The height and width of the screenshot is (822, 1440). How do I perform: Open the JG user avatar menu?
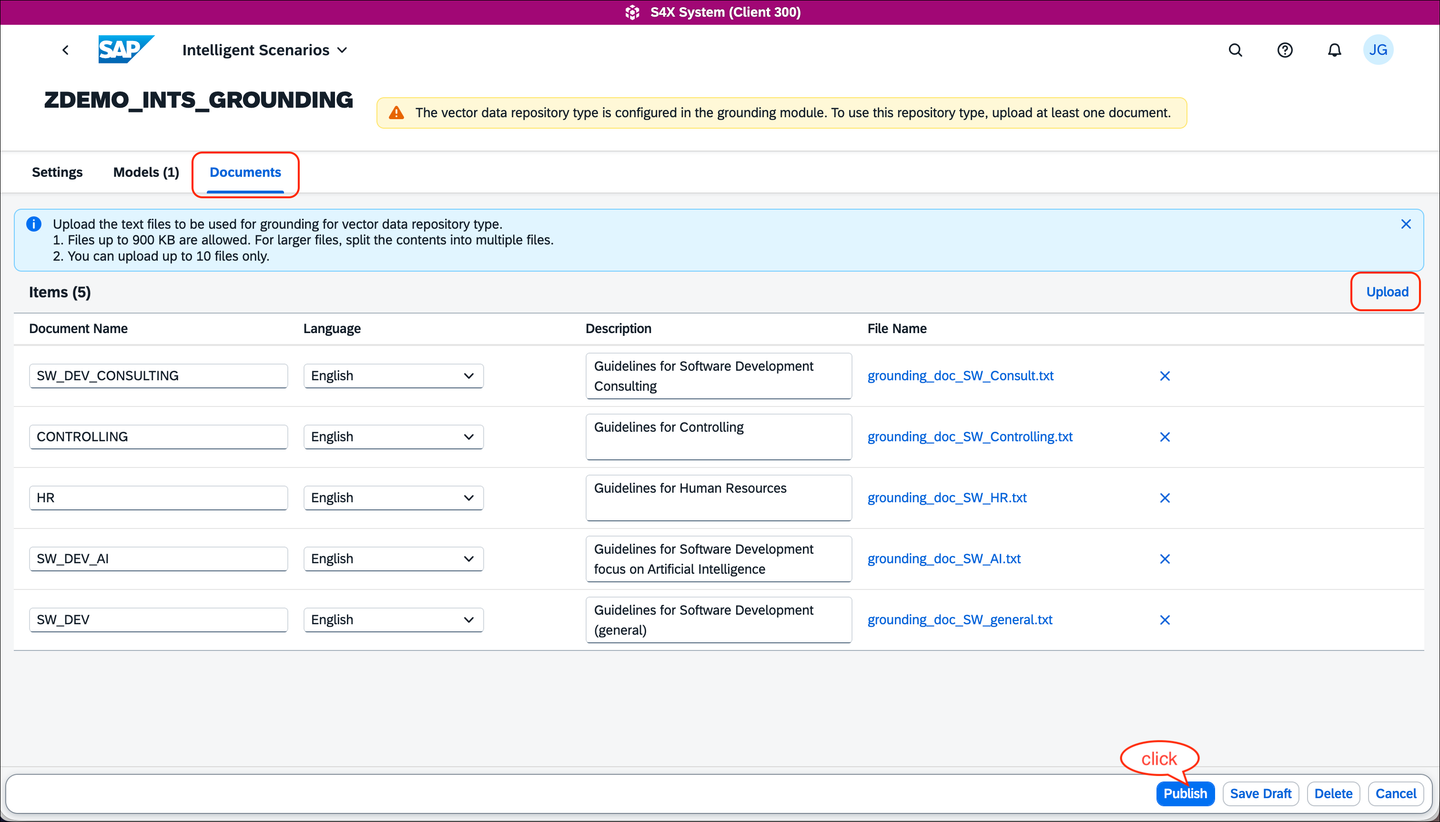tap(1378, 50)
